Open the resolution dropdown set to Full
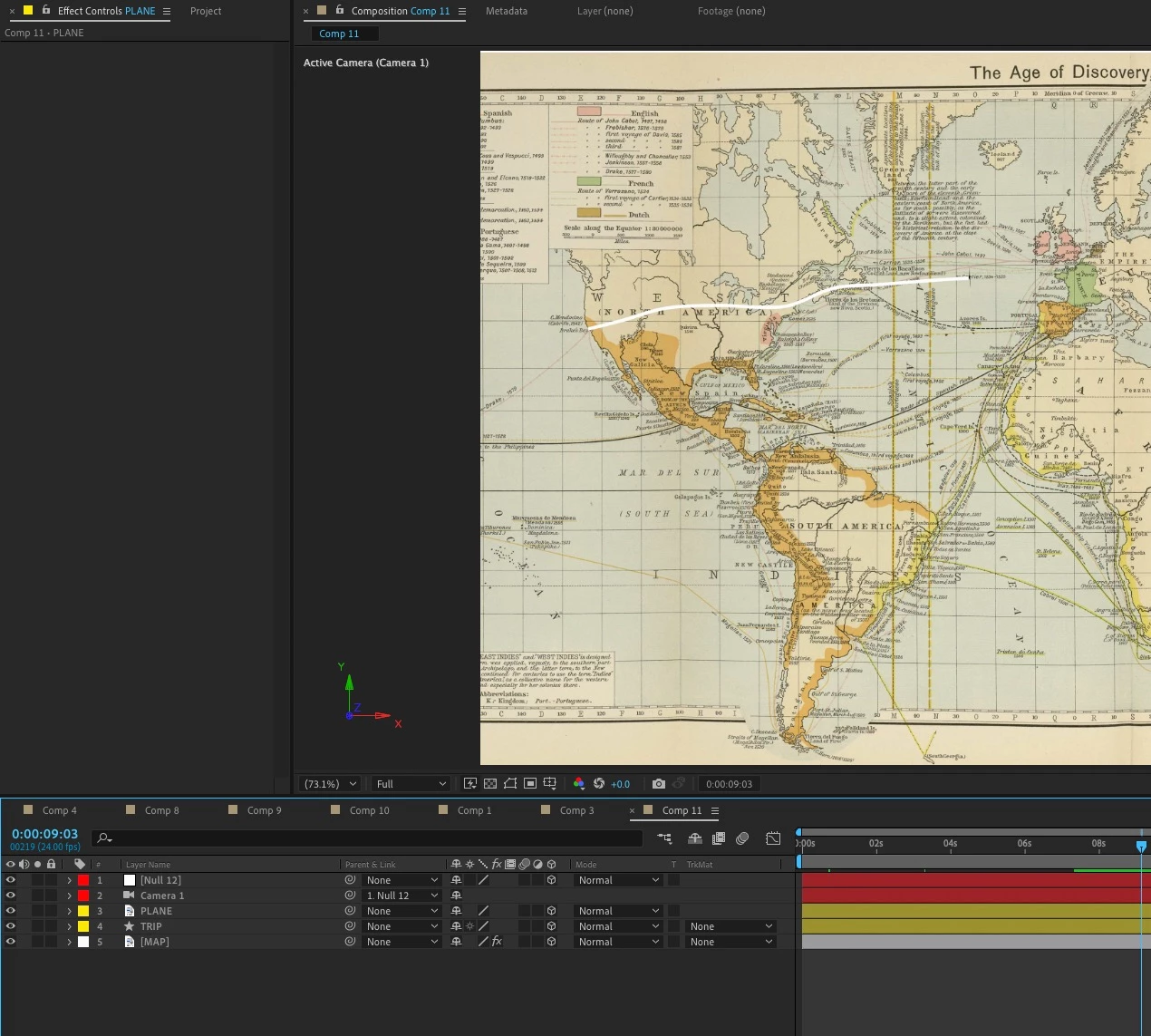This screenshot has height=1036, width=1151. (411, 784)
